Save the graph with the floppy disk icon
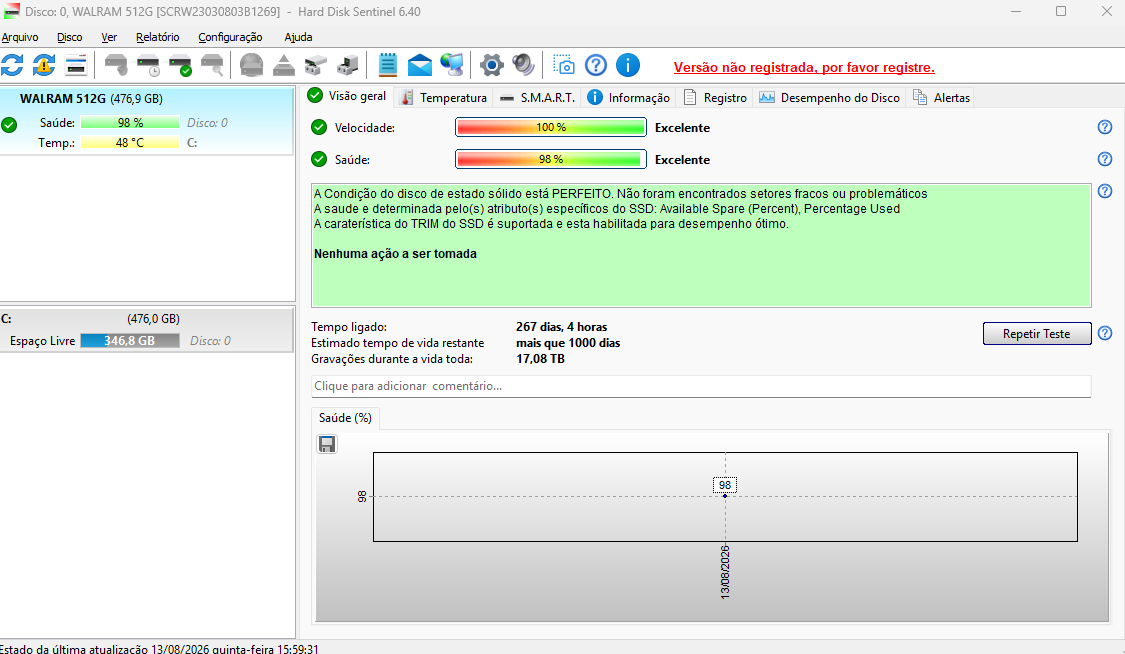1125x654 pixels. point(327,445)
